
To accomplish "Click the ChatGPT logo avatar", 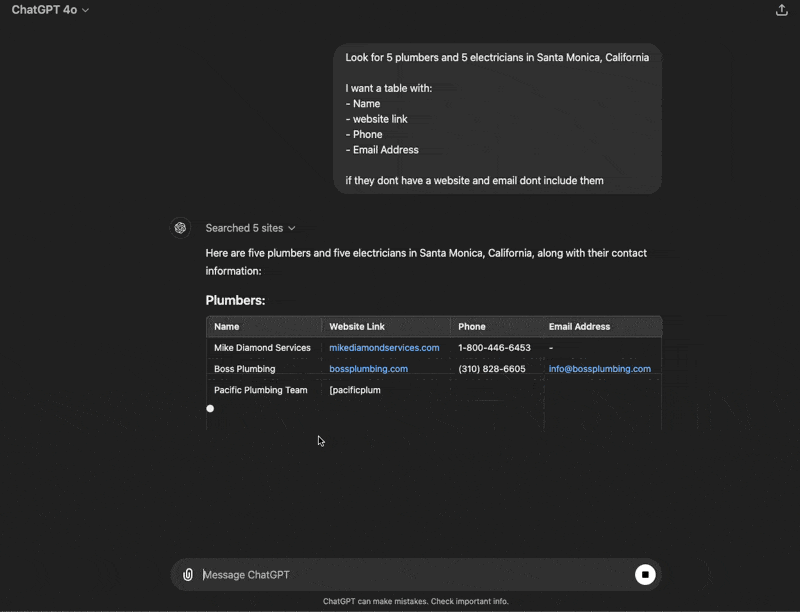I will [180, 227].
